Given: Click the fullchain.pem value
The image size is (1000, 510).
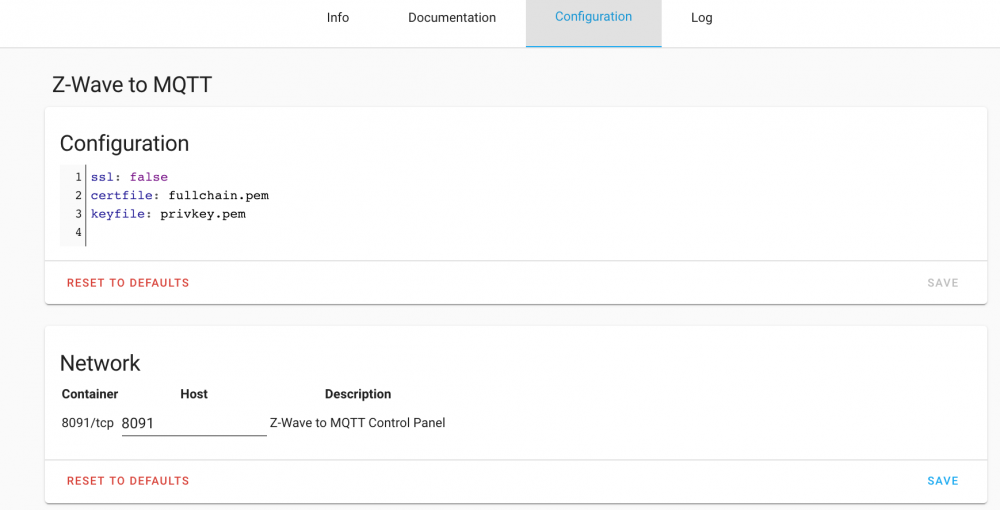Looking at the screenshot, I should click(x=218, y=195).
